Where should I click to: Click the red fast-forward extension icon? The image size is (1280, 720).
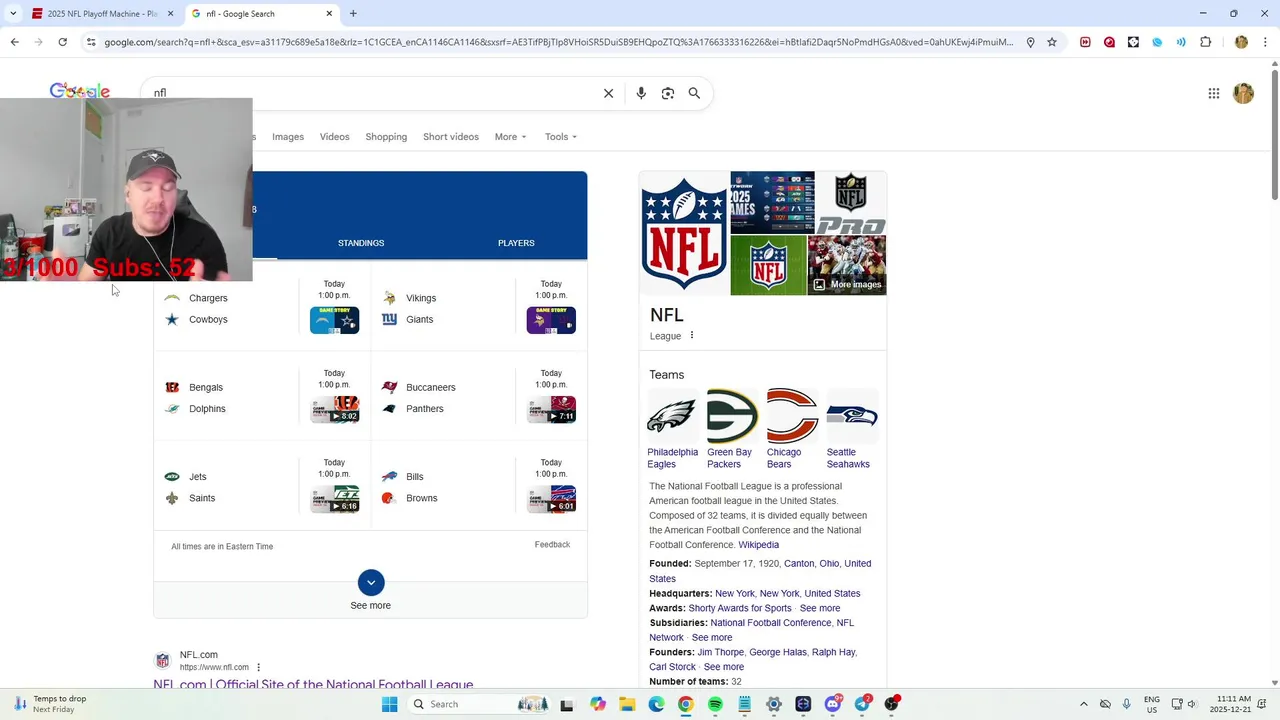click(x=1085, y=42)
